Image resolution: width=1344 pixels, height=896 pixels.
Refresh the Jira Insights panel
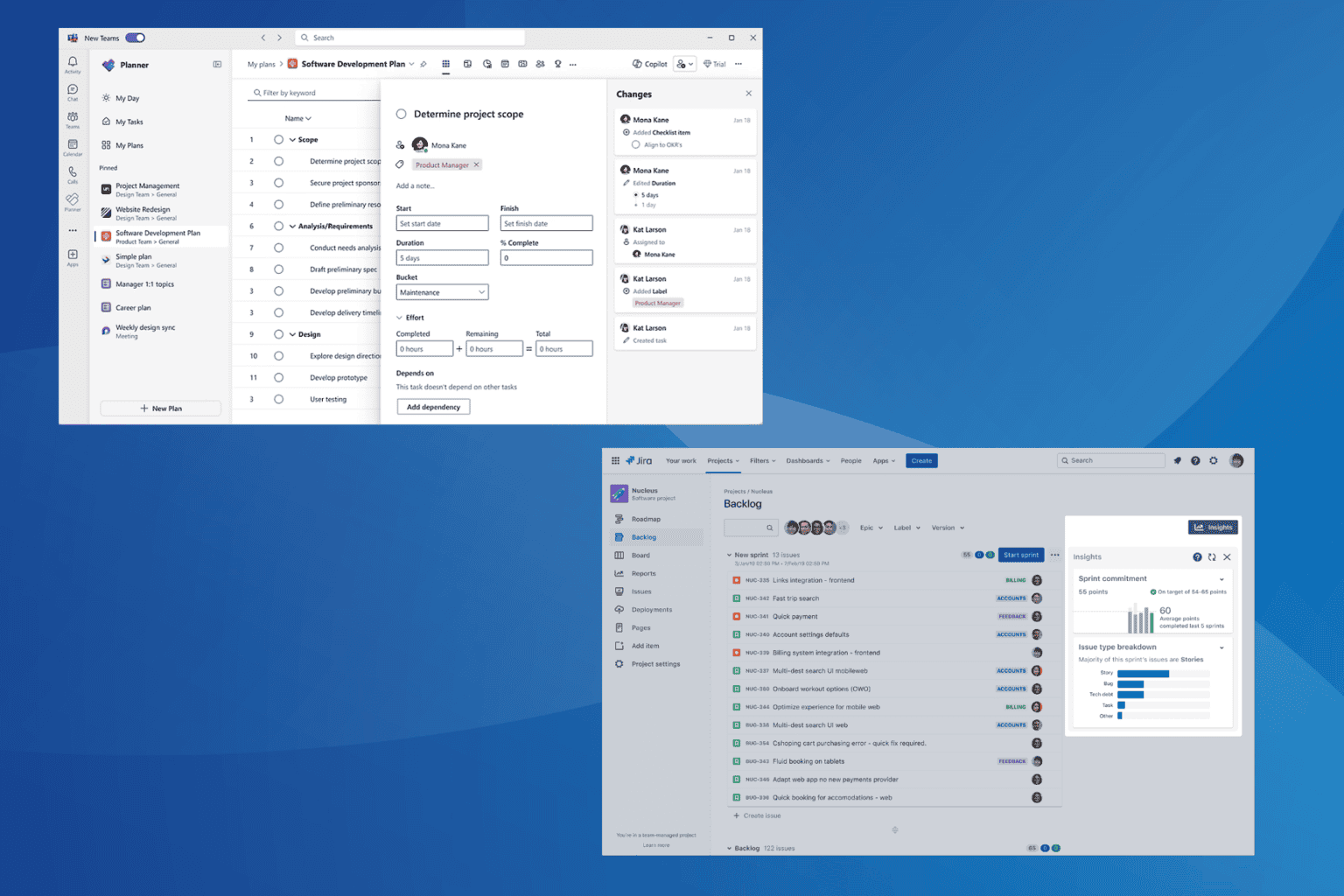pos(1212,556)
